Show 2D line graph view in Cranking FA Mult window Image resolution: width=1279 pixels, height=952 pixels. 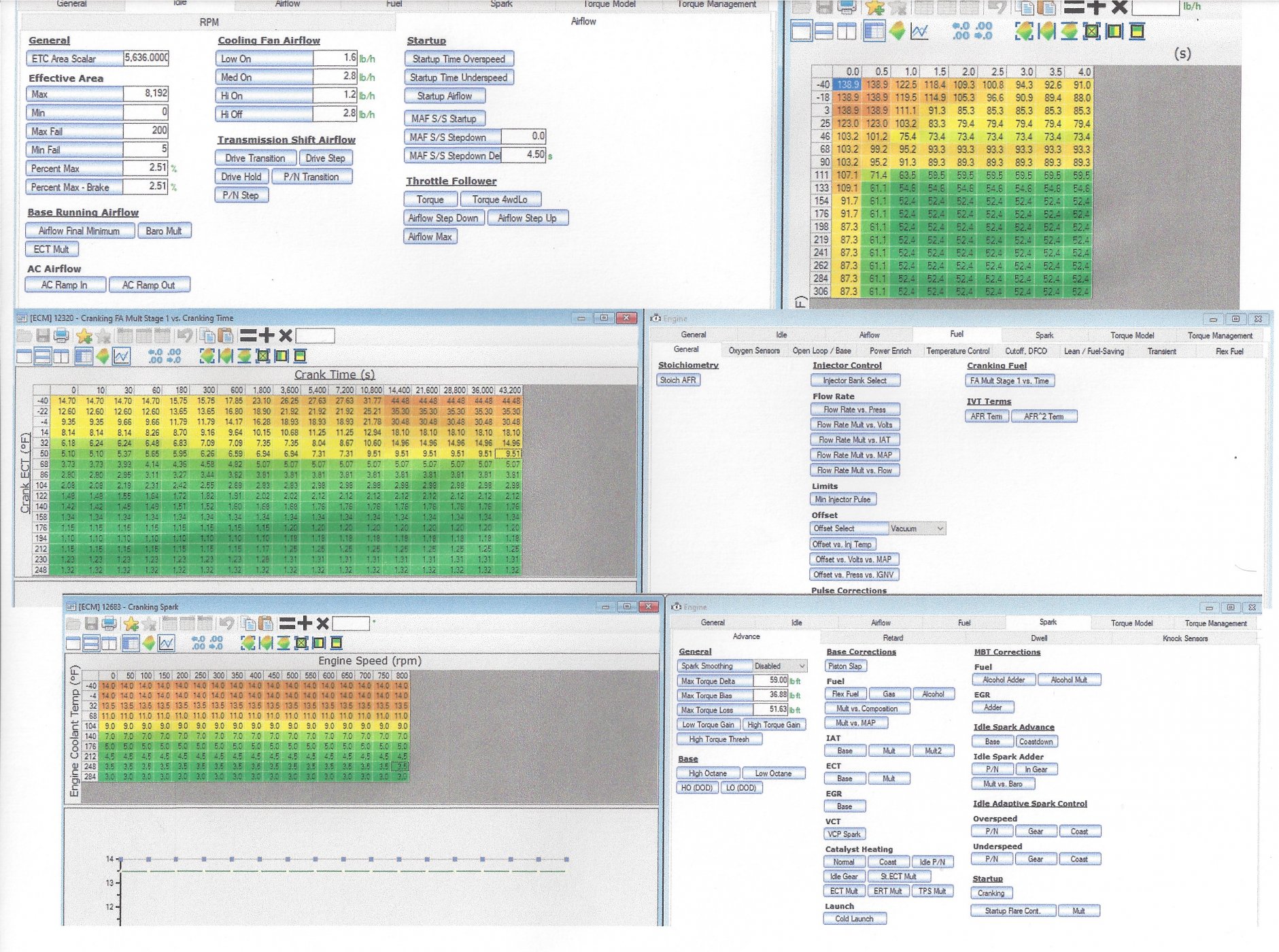(121, 356)
